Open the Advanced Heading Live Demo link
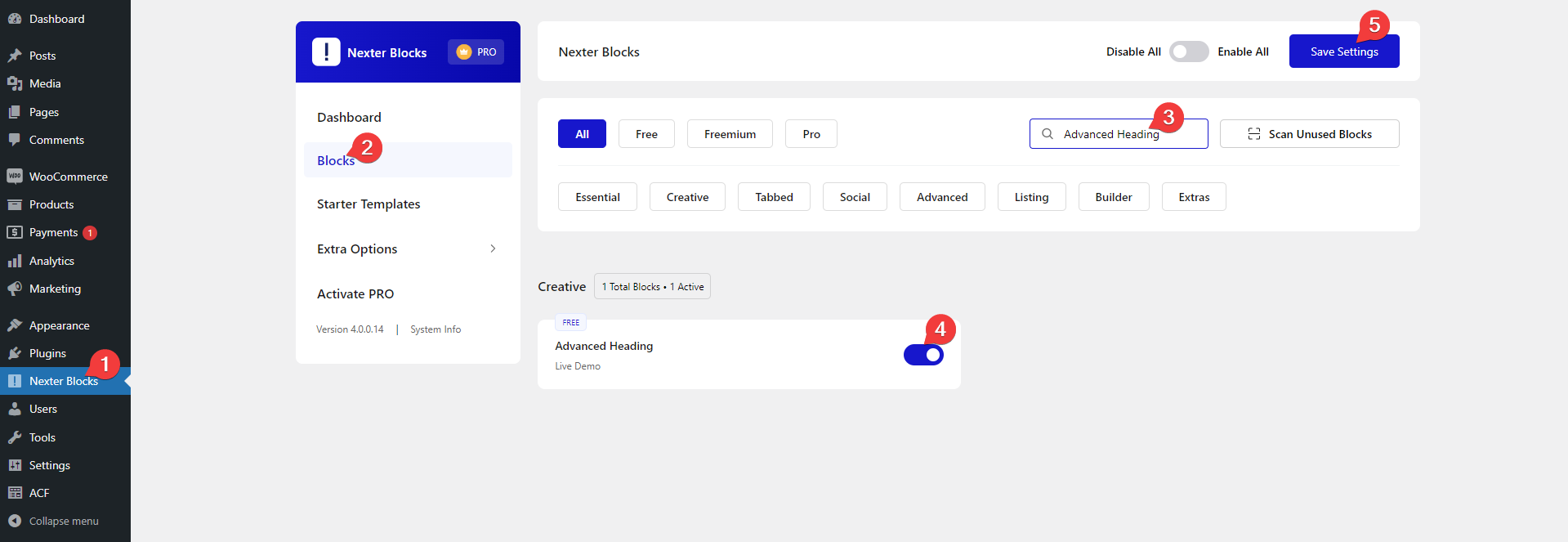Viewport: 1568px width, 542px height. [578, 366]
